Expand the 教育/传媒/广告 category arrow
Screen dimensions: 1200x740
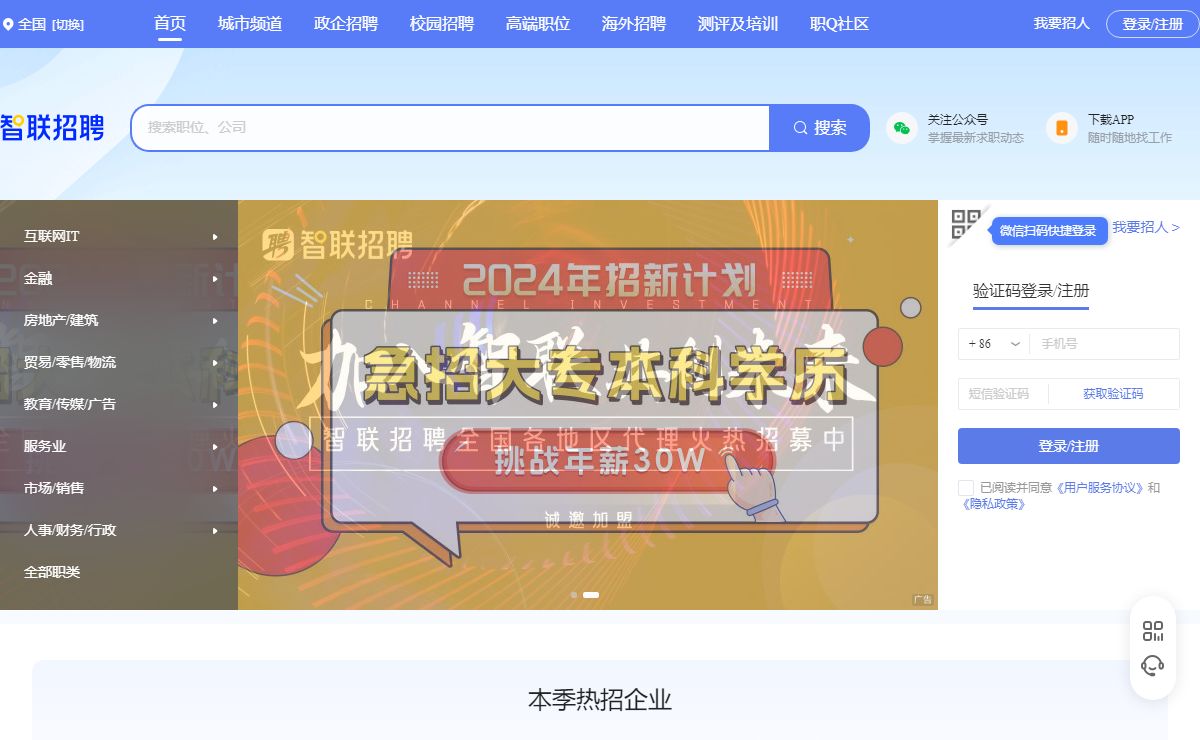(215, 405)
